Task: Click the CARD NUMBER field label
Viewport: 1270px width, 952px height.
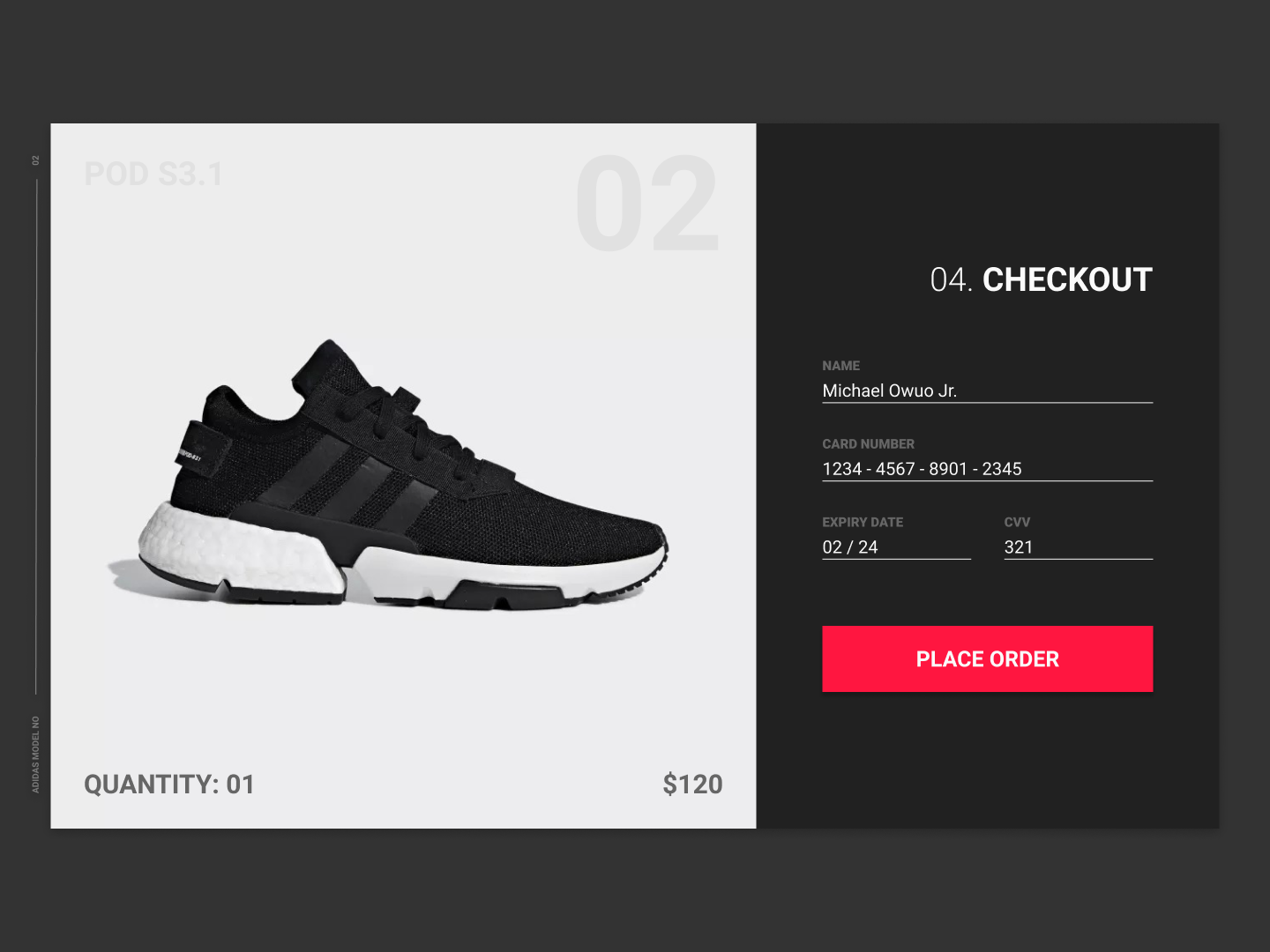Action: point(868,444)
